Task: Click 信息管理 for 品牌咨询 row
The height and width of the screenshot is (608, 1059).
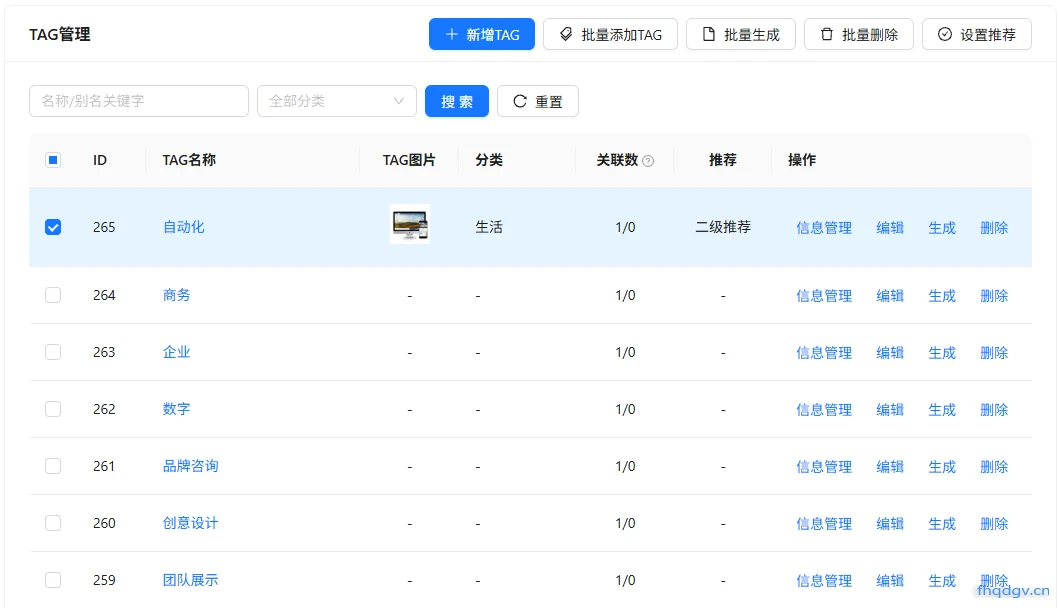Action: (824, 467)
